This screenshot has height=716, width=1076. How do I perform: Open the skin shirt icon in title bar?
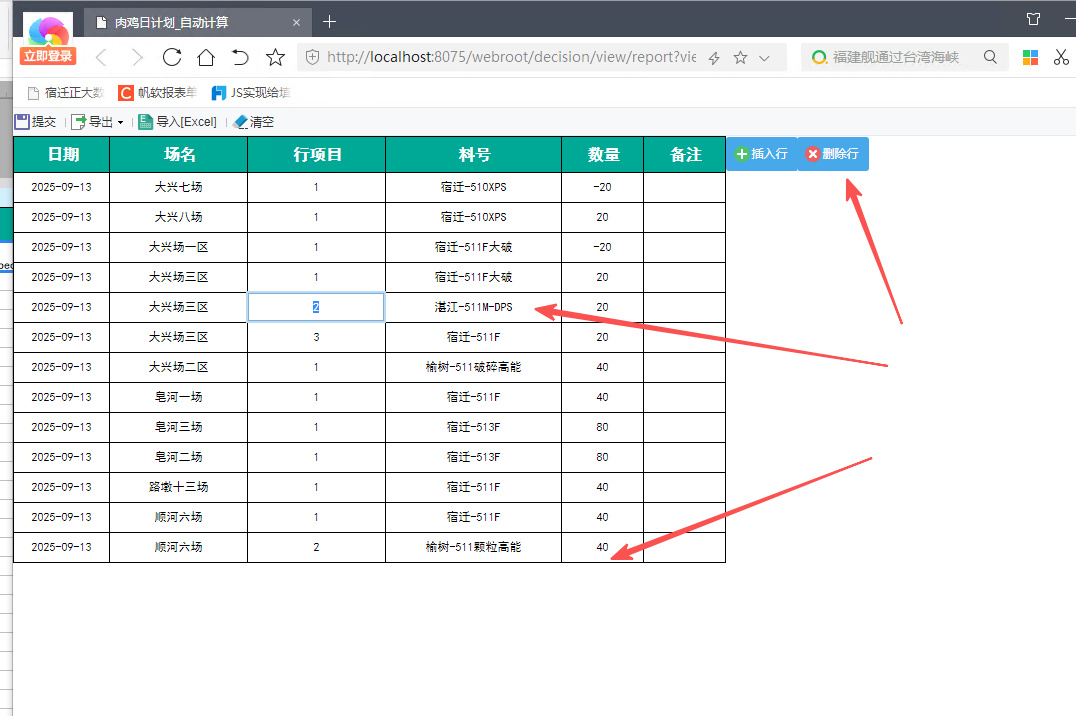(x=1033, y=19)
